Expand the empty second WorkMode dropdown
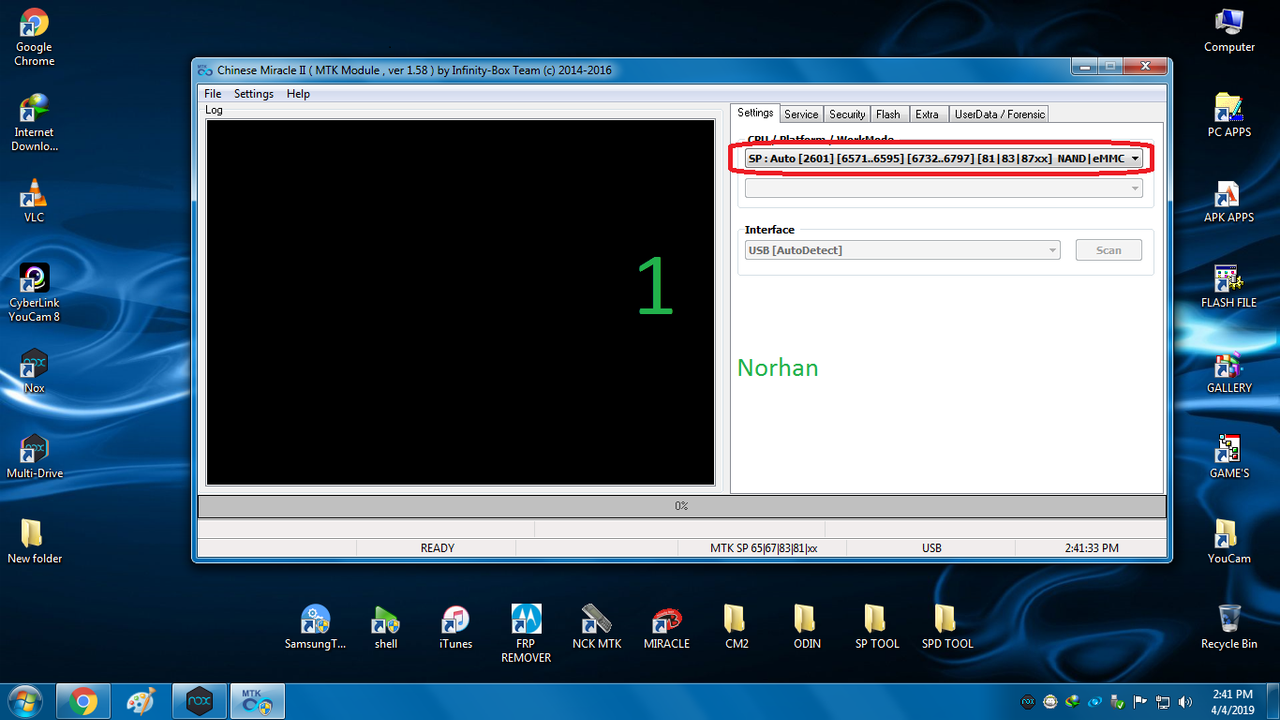The height and width of the screenshot is (720, 1280). point(944,188)
